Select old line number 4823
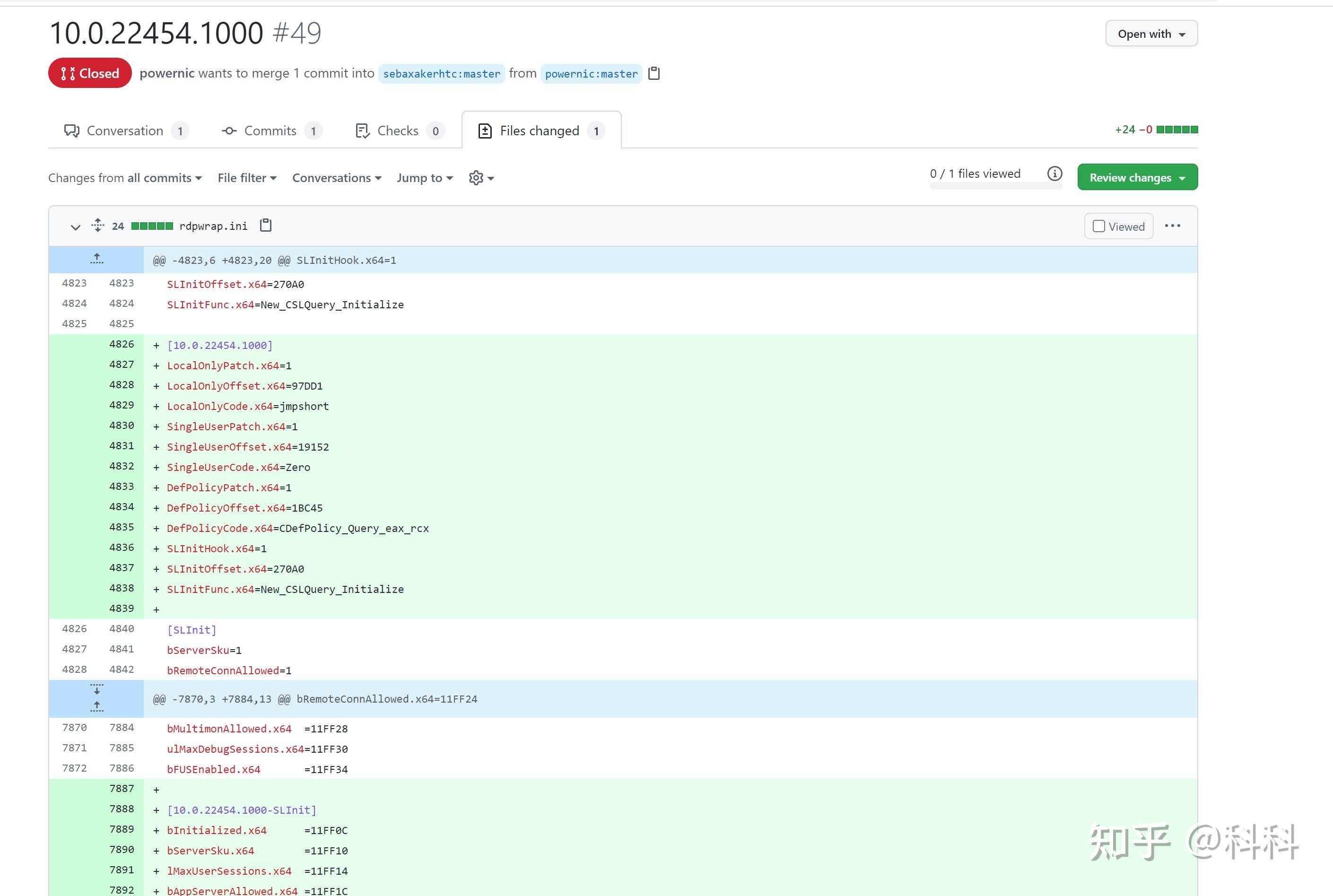 (74, 283)
